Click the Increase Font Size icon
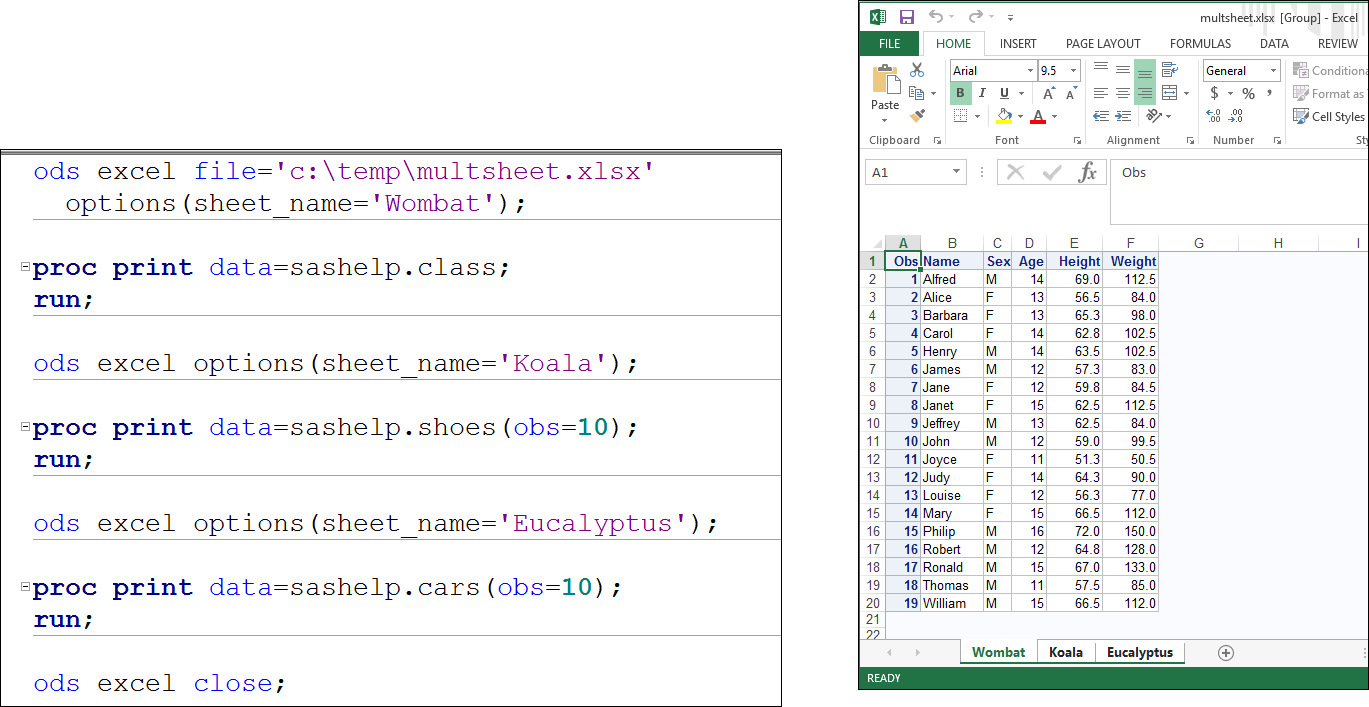 [1048, 94]
